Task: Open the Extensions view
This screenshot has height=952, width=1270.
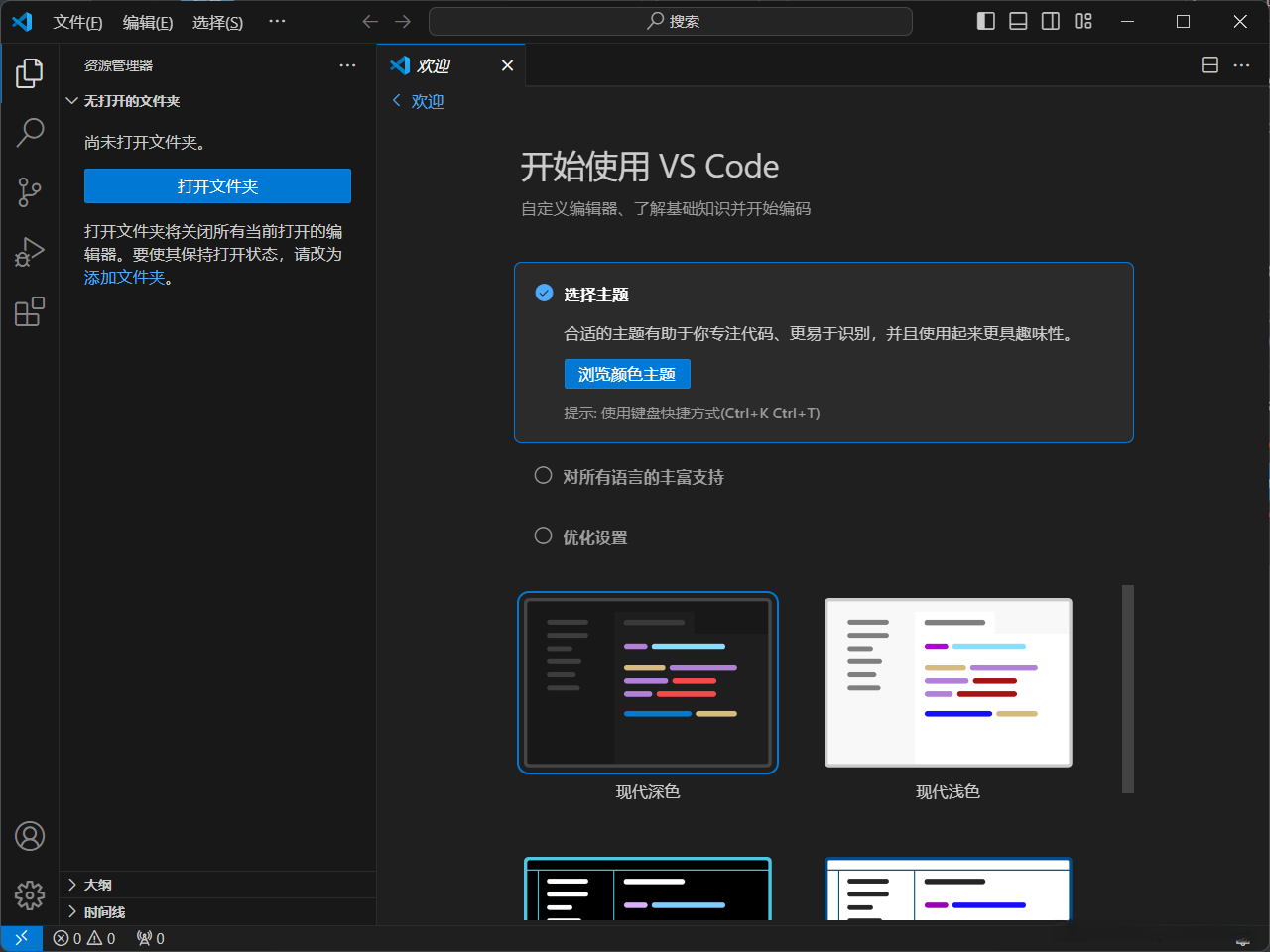Action: pyautogui.click(x=30, y=311)
